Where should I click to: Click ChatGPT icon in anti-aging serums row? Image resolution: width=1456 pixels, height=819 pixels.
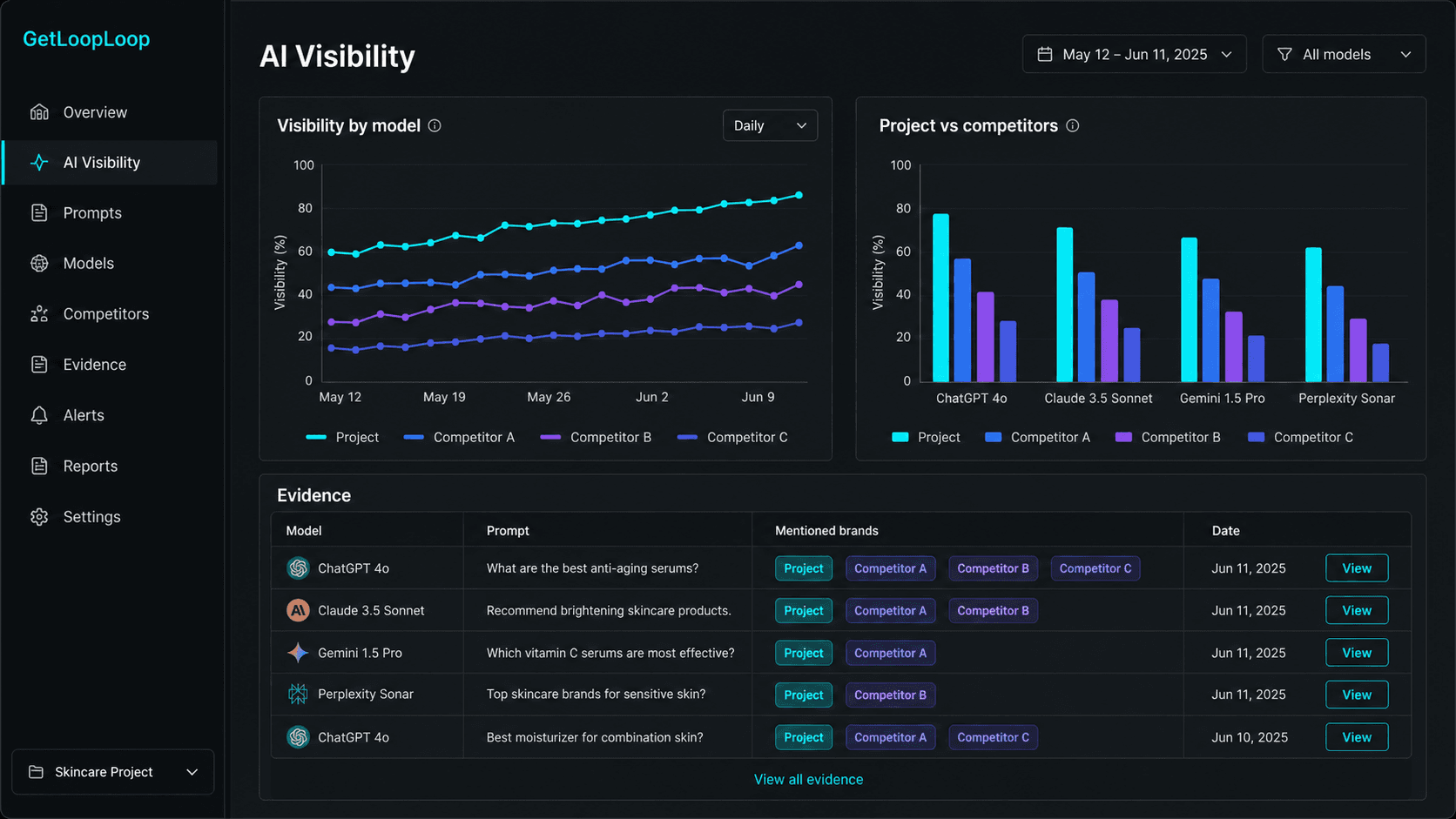pos(298,568)
